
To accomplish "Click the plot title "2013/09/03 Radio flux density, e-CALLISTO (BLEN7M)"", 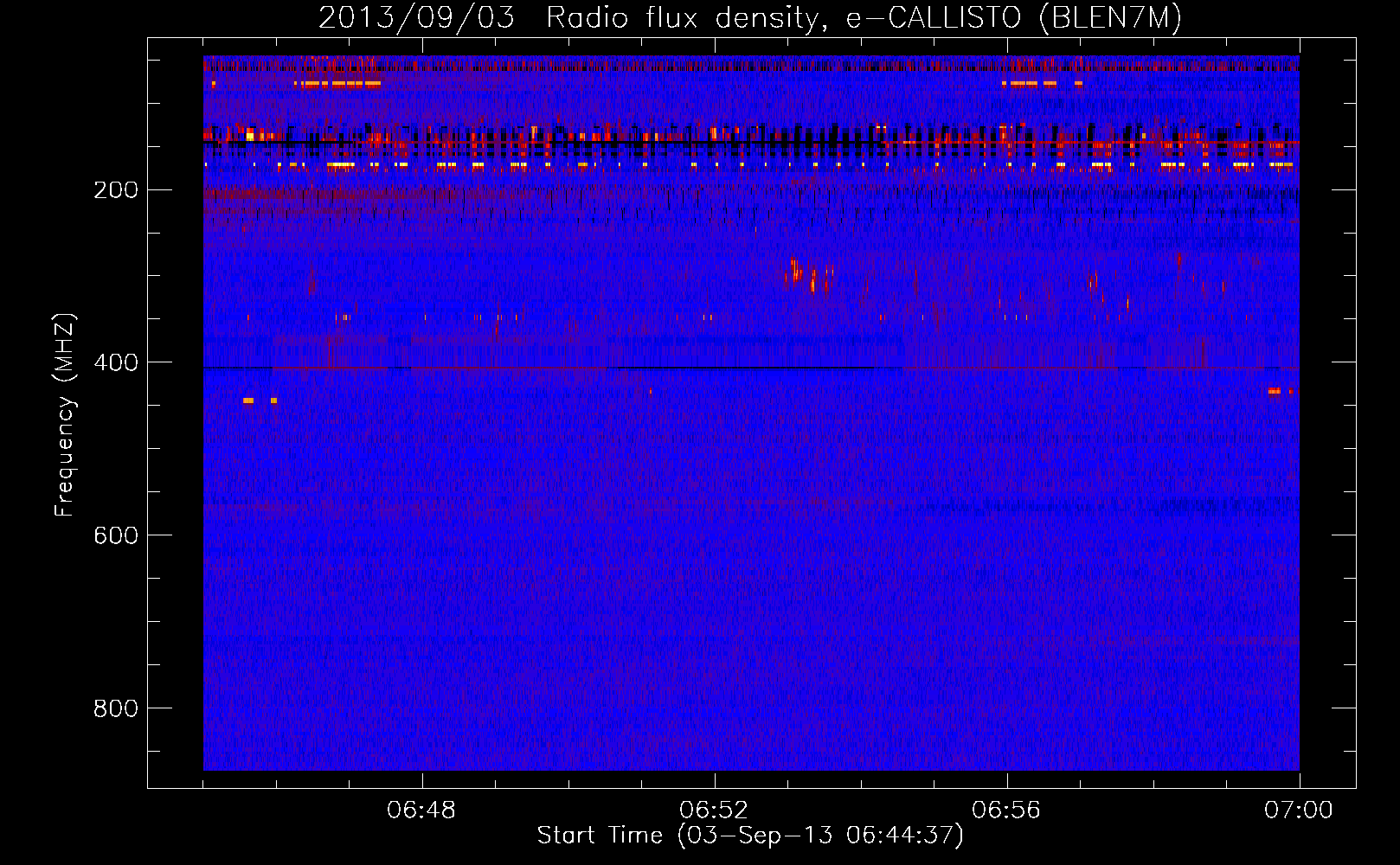I will tap(750, 18).
